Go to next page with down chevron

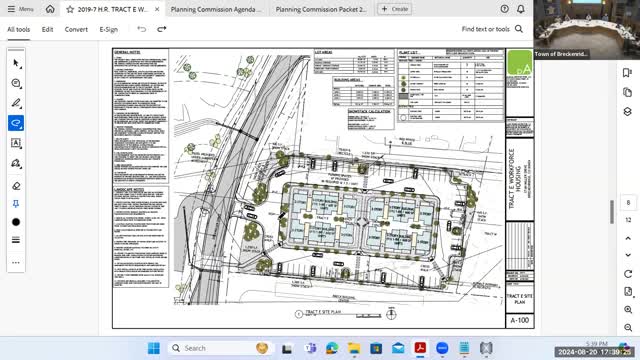628,255
